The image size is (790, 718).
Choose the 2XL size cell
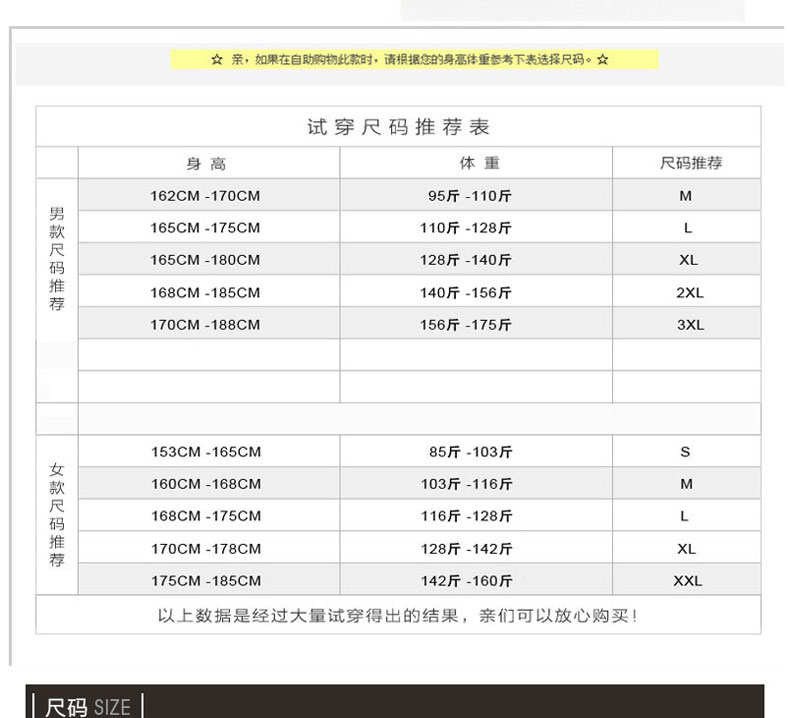(x=690, y=293)
